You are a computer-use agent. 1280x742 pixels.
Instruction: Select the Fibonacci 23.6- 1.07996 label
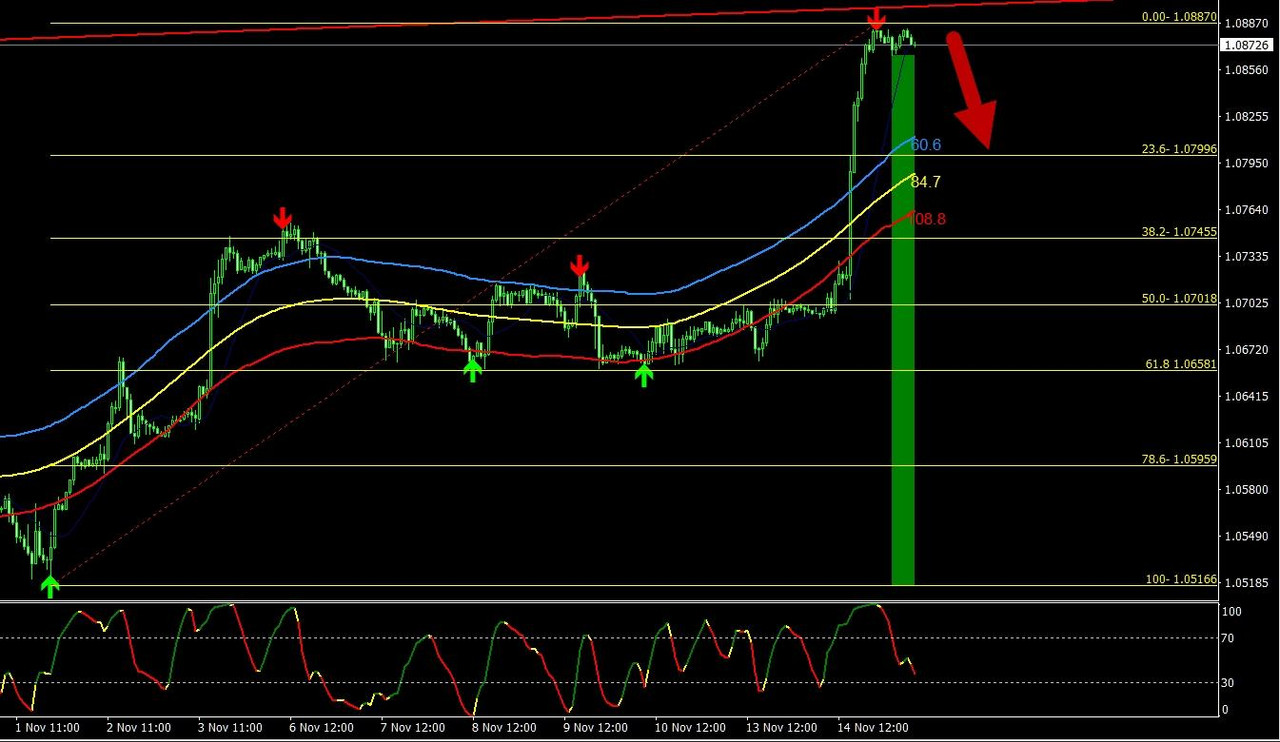pyautogui.click(x=1179, y=149)
